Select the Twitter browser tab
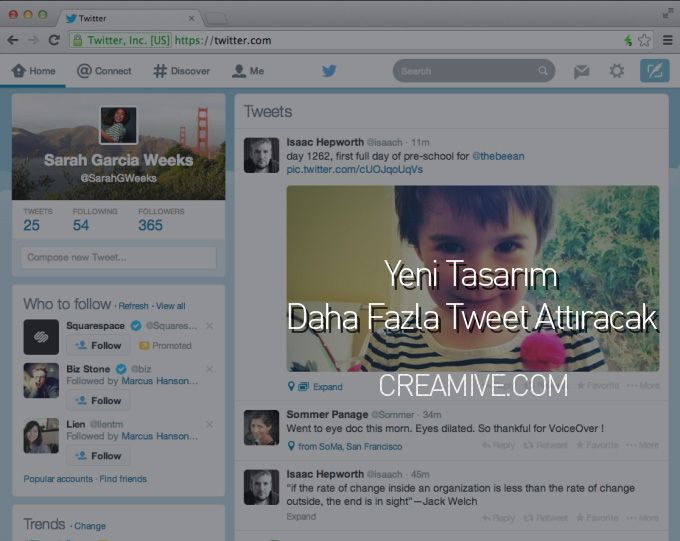The width and height of the screenshot is (680, 541). [128, 18]
